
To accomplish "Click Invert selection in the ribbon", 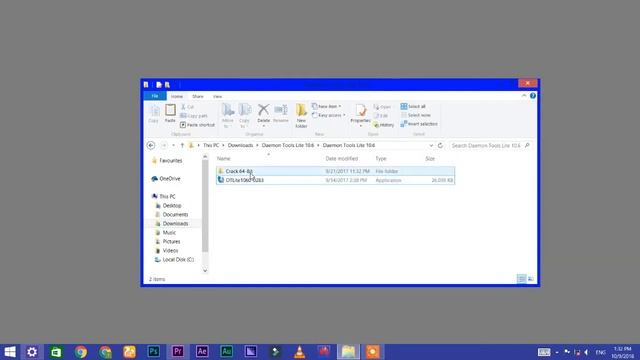I will (419, 124).
